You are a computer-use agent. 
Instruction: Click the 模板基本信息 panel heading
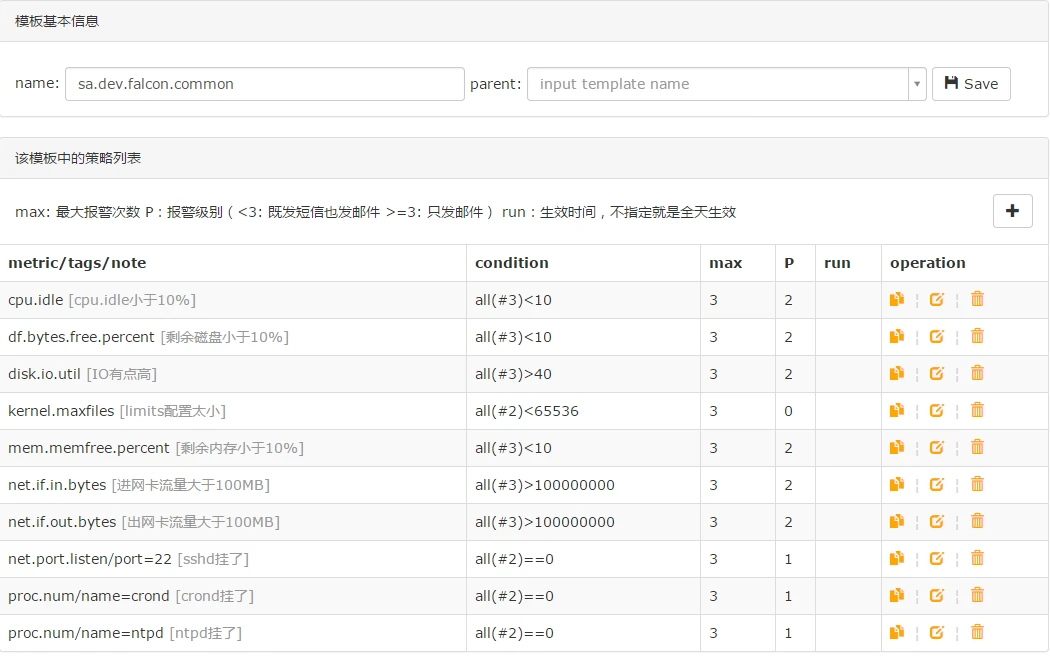[57, 21]
